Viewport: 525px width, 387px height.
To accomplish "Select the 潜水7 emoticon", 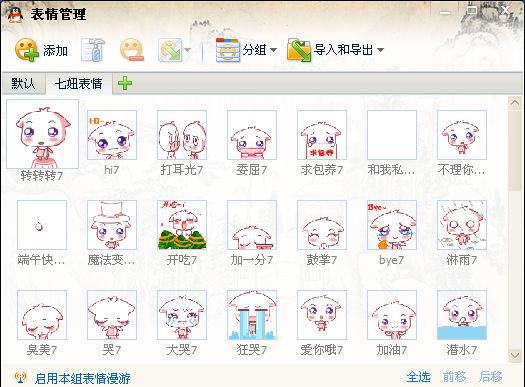I will point(462,315).
